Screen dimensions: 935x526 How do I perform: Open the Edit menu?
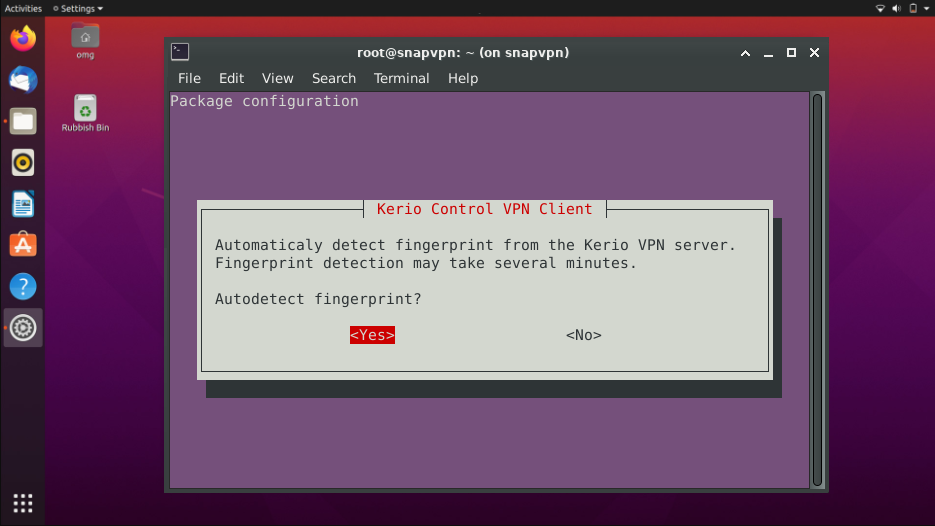pos(231,78)
